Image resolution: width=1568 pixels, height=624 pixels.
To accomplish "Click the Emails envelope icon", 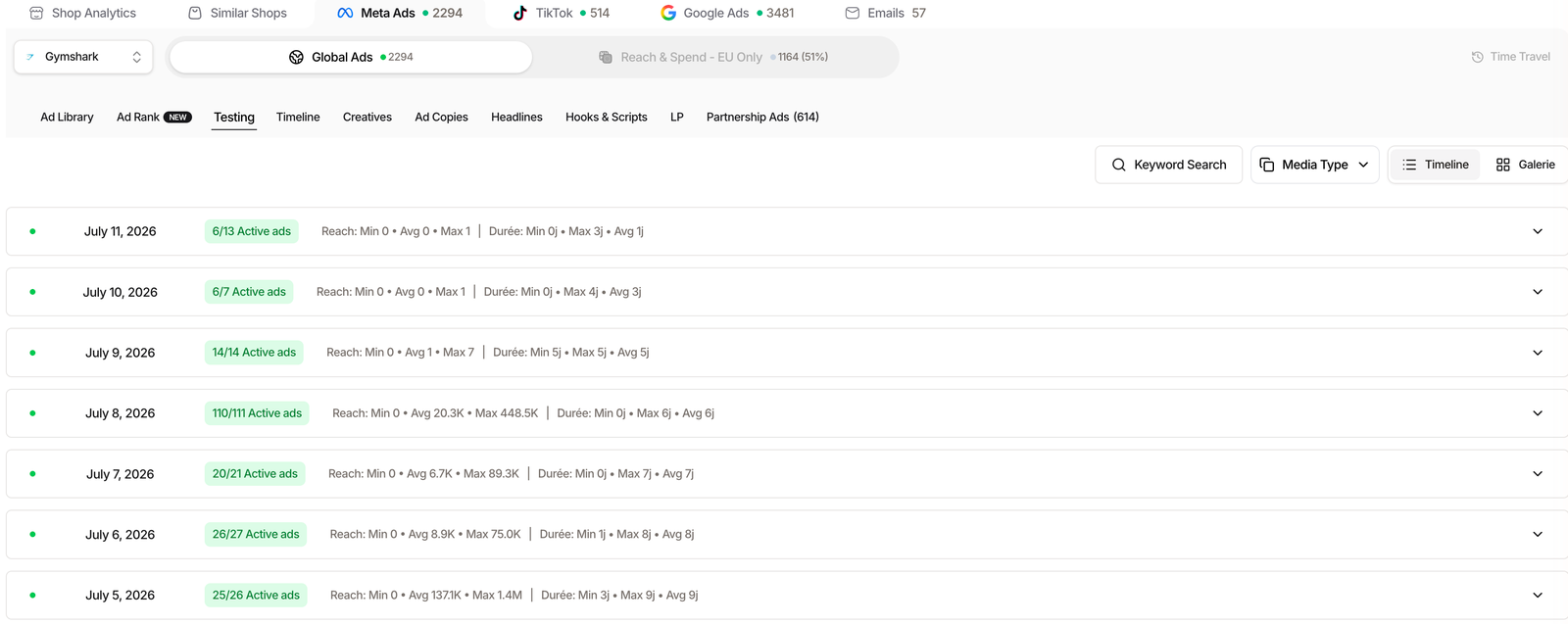I will [x=853, y=13].
